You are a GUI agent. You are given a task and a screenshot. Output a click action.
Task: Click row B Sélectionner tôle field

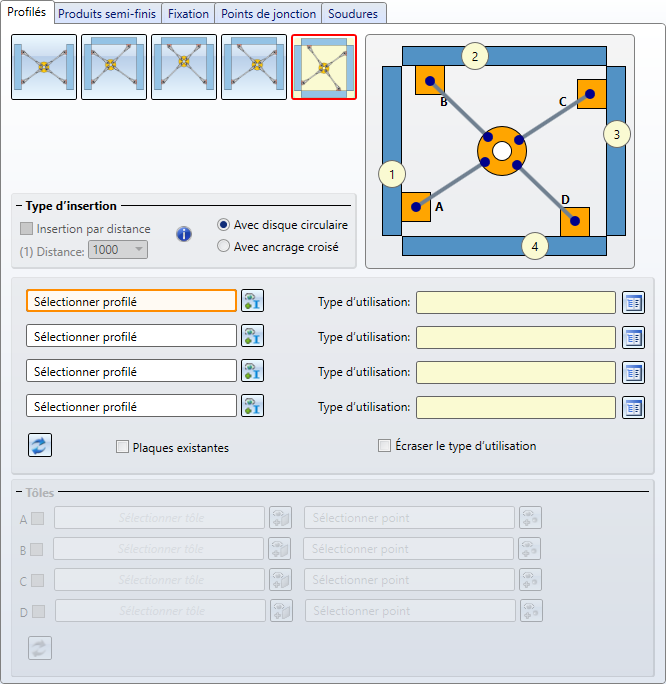[158, 548]
